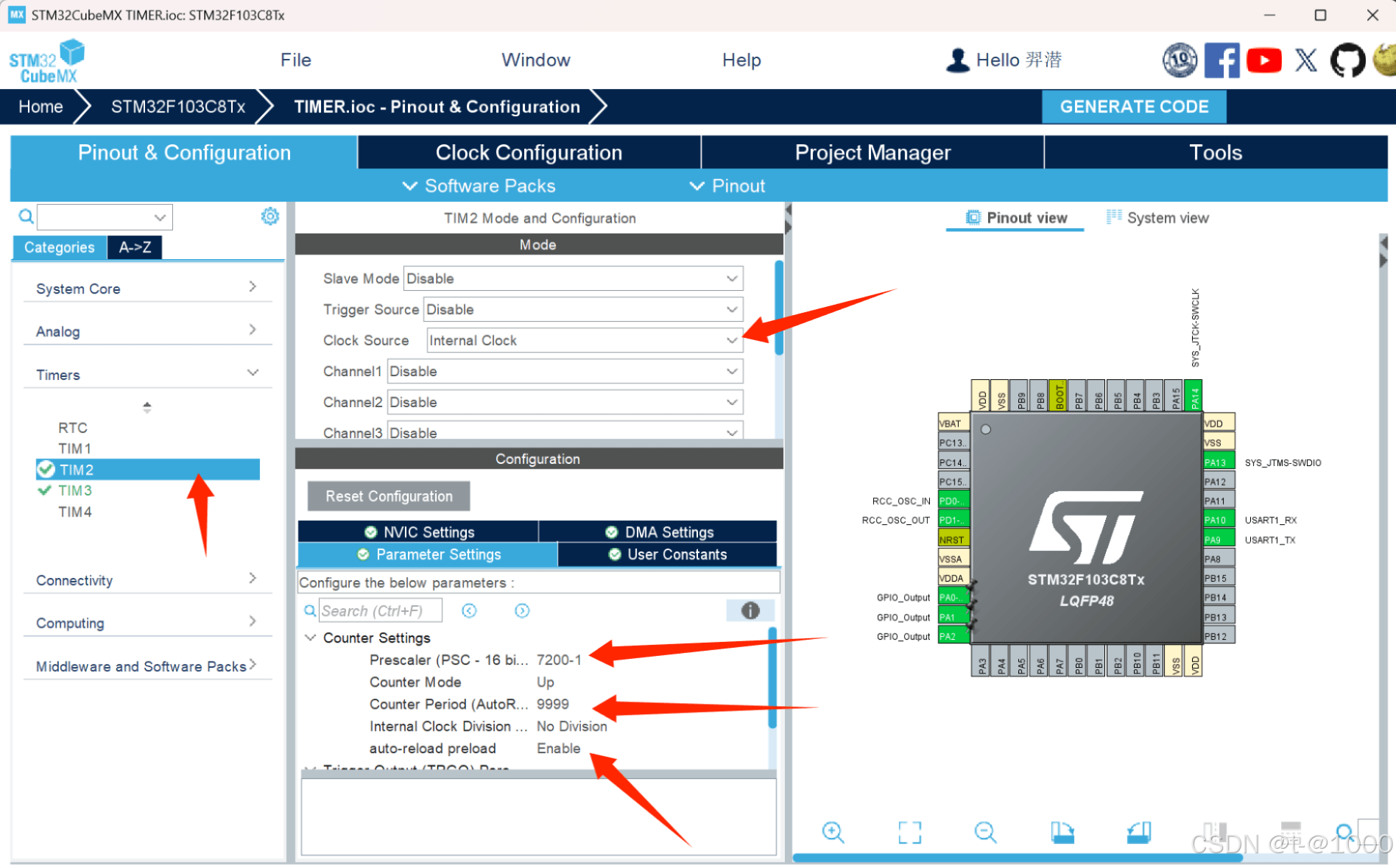Open the Pinout dropdown menu
This screenshot has width=1396, height=868.
pyautogui.click(x=727, y=186)
